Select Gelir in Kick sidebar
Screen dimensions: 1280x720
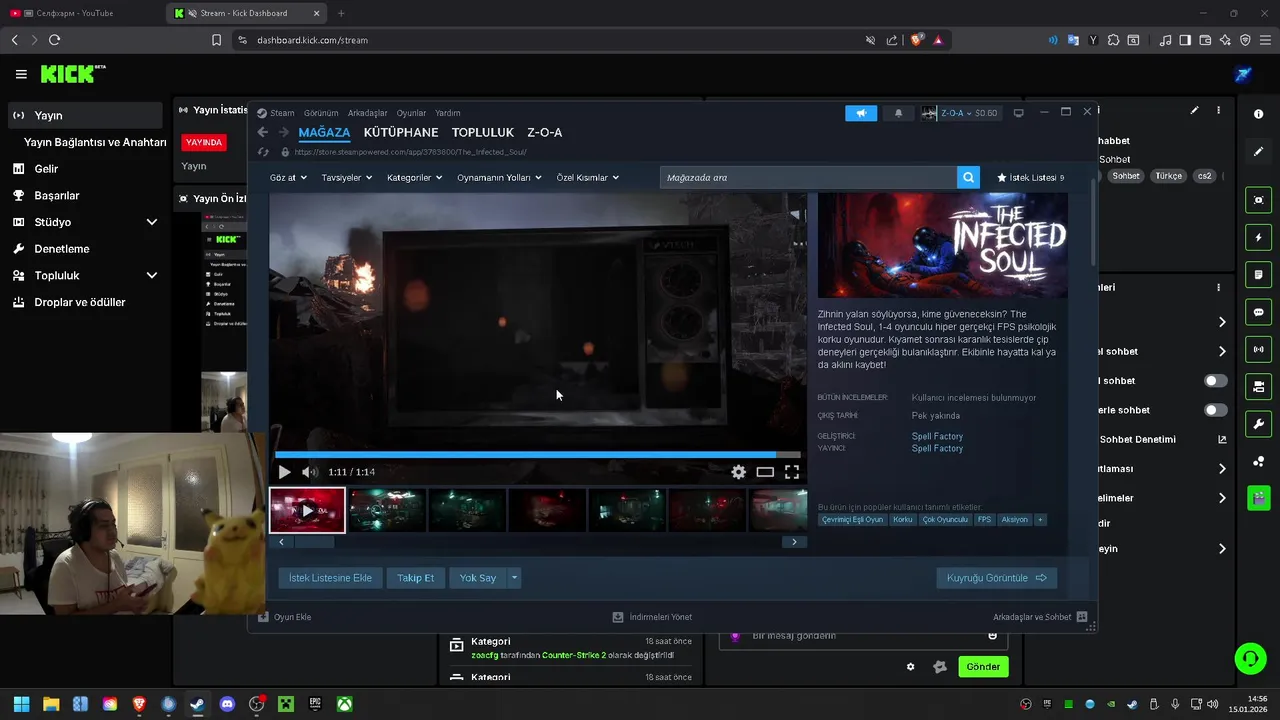tap(85, 169)
